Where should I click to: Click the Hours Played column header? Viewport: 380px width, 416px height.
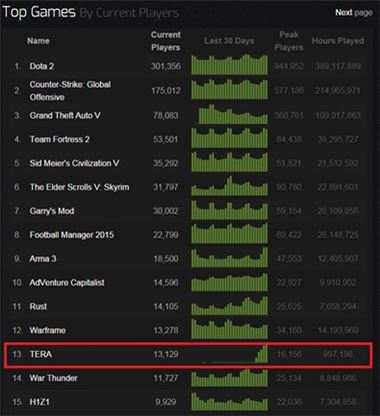(x=338, y=41)
